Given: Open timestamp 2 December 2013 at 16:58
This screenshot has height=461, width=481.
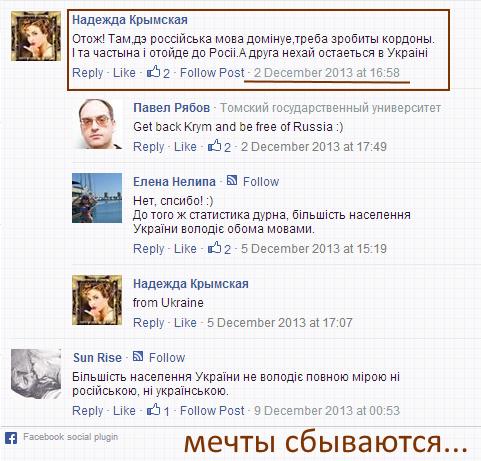Looking at the screenshot, I should (x=327, y=72).
